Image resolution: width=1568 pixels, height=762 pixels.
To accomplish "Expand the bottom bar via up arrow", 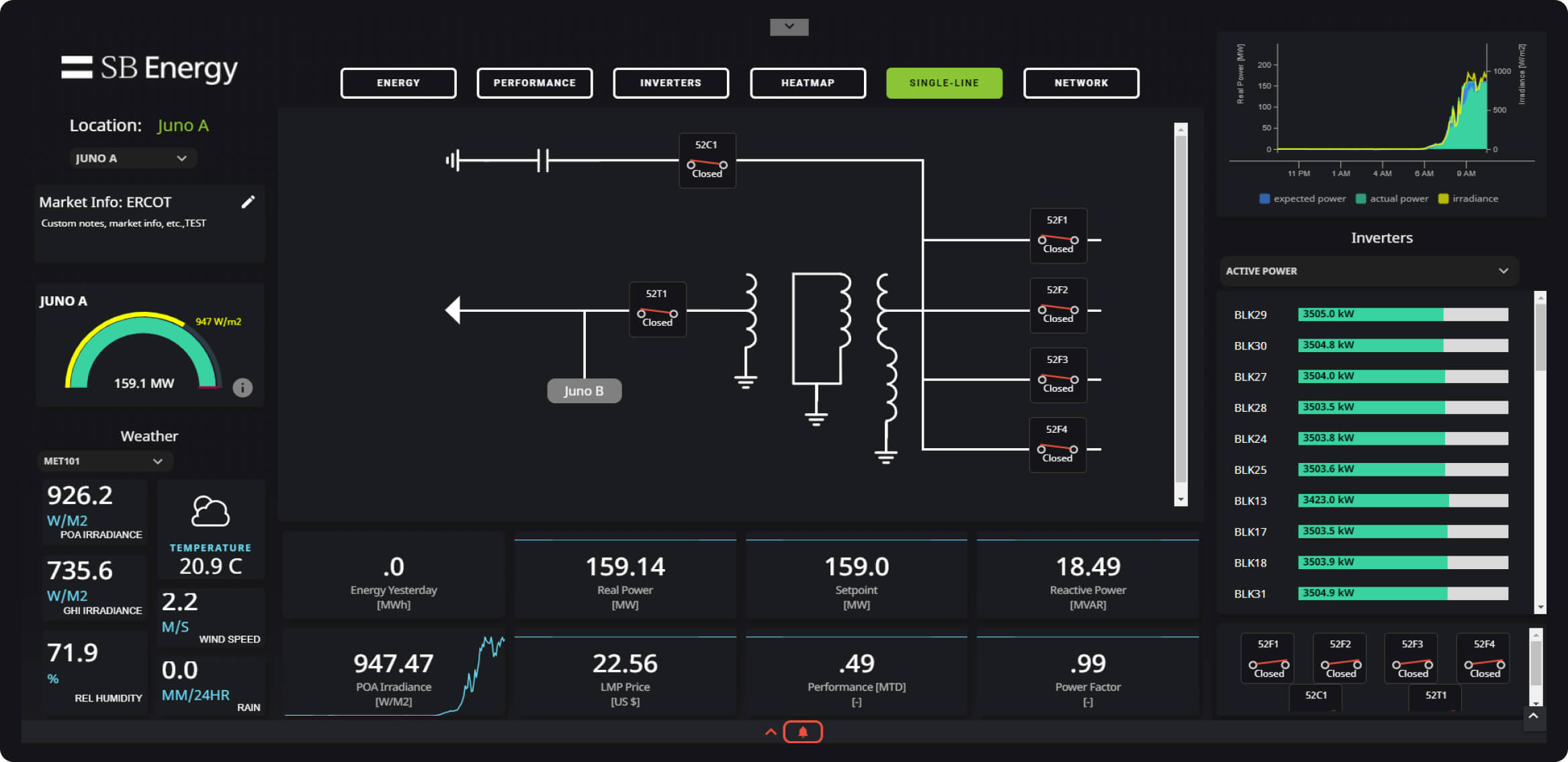I will click(x=770, y=732).
